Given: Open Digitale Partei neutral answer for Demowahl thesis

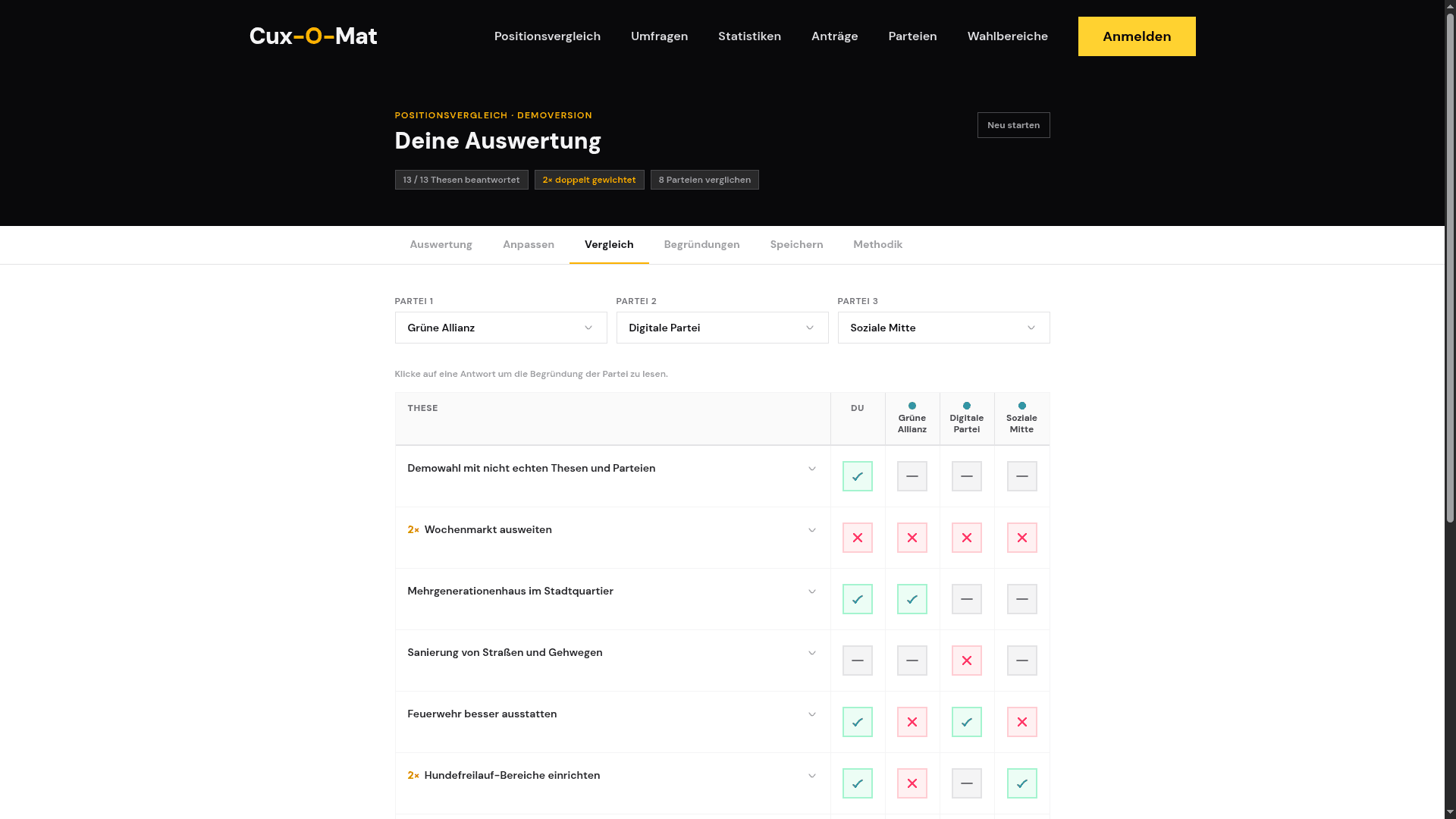Looking at the screenshot, I should click(966, 476).
